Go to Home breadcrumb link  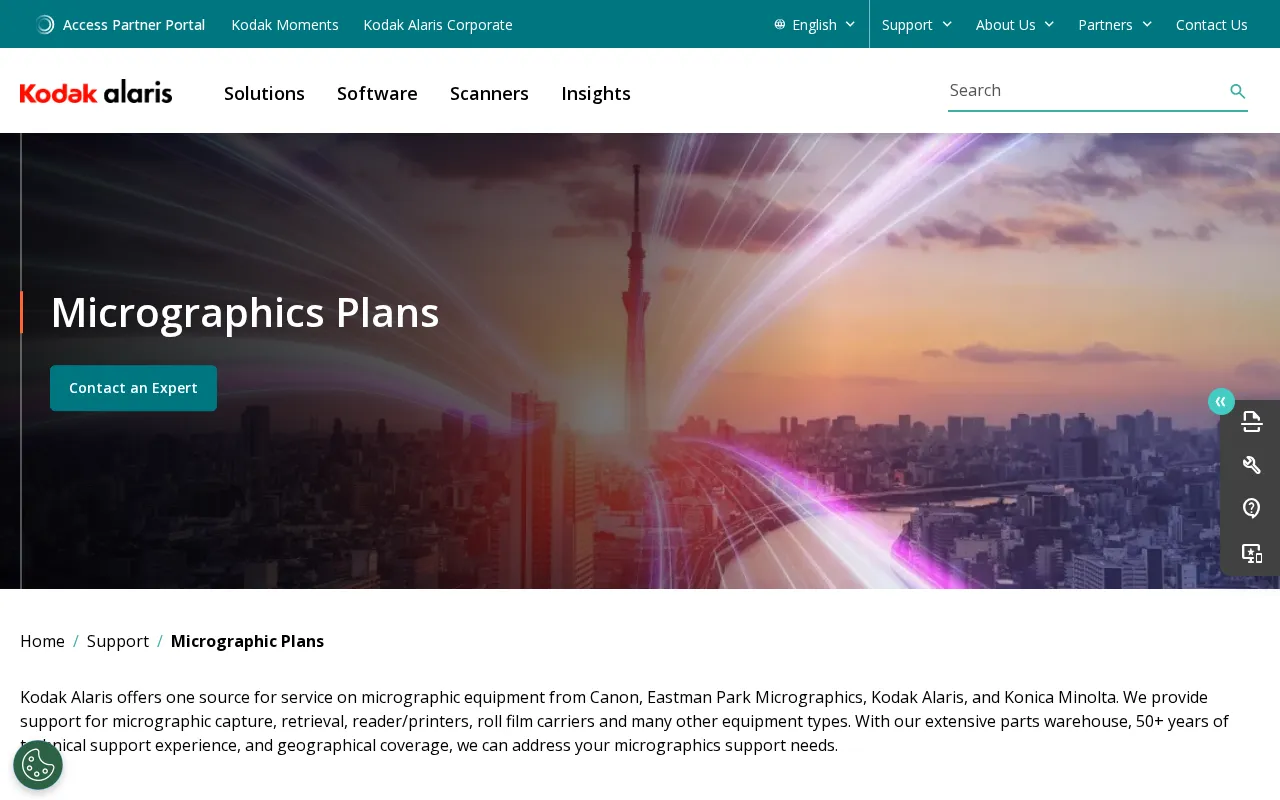click(42, 641)
